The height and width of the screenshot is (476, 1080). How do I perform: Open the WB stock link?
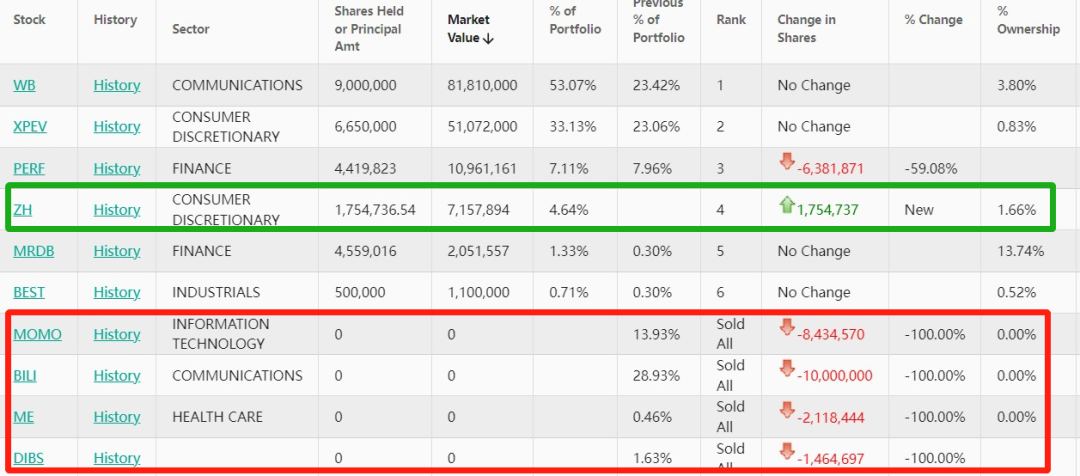[x=24, y=85]
